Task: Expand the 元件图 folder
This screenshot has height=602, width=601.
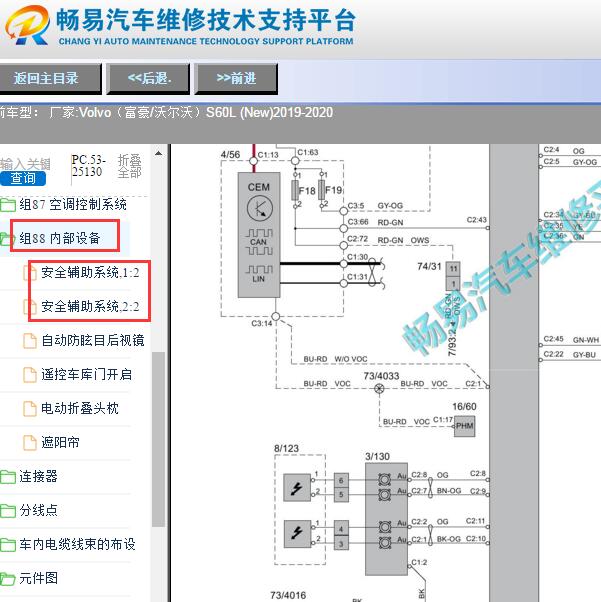Action: (38, 578)
